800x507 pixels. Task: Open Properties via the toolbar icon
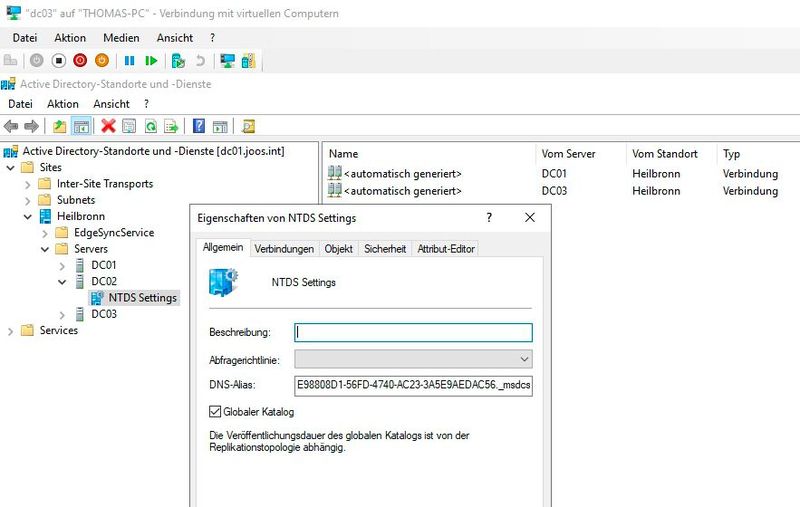pyautogui.click(x=129, y=126)
